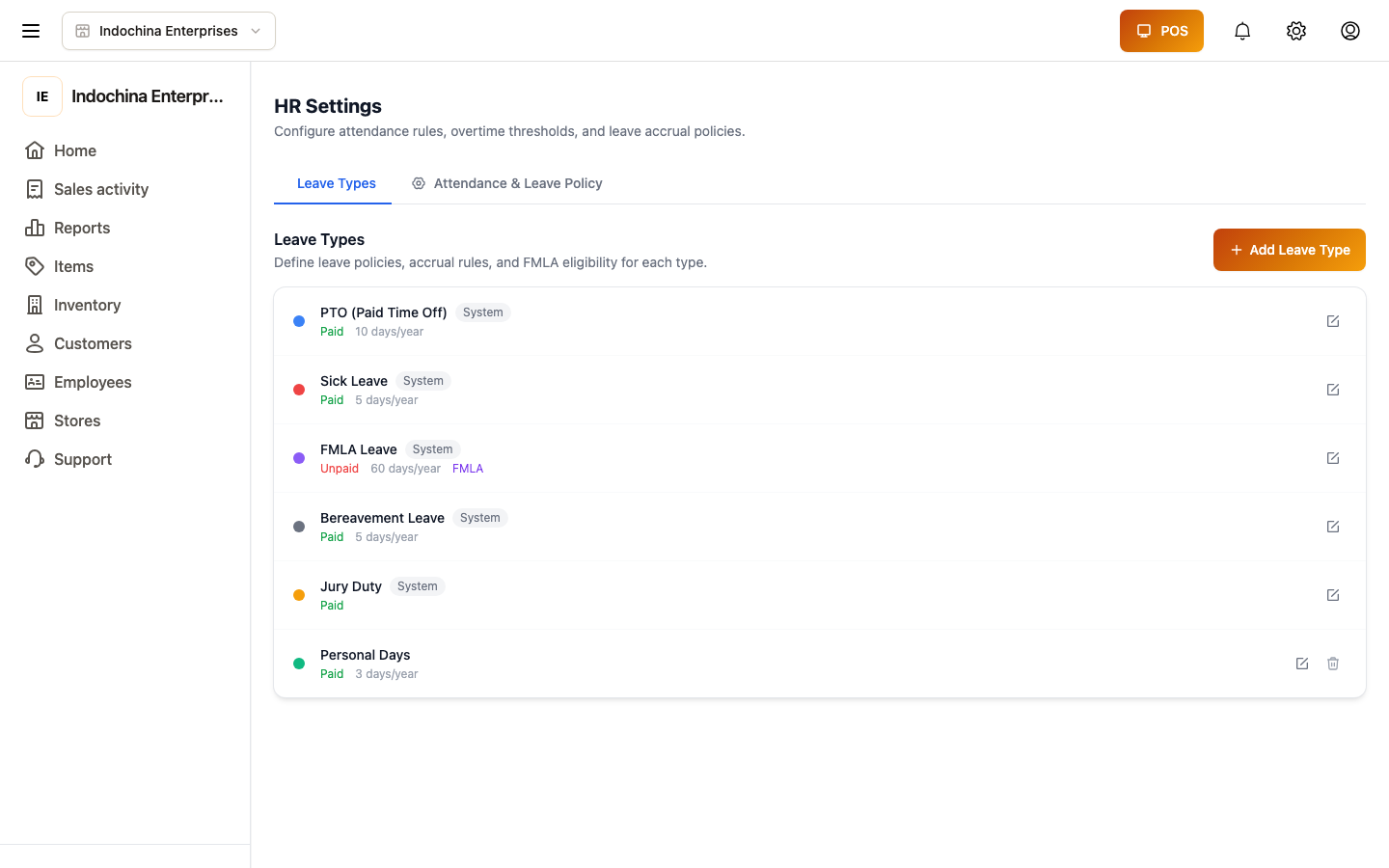Click the System badge next to Sick Leave
This screenshot has height=868, width=1389.
(x=423, y=381)
